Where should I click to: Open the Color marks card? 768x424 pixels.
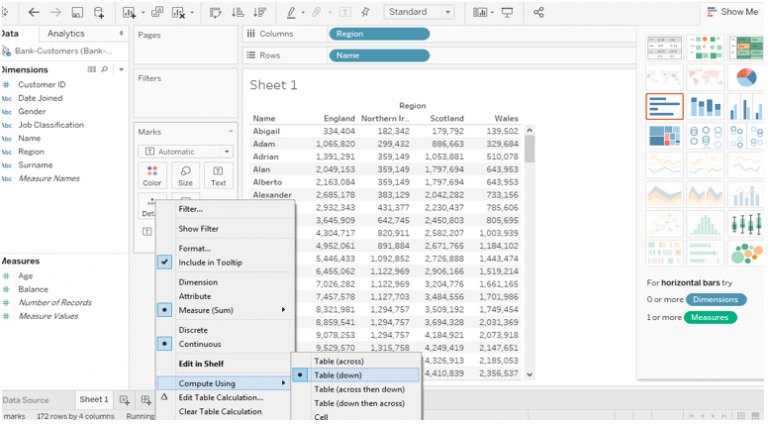pyautogui.click(x=152, y=175)
